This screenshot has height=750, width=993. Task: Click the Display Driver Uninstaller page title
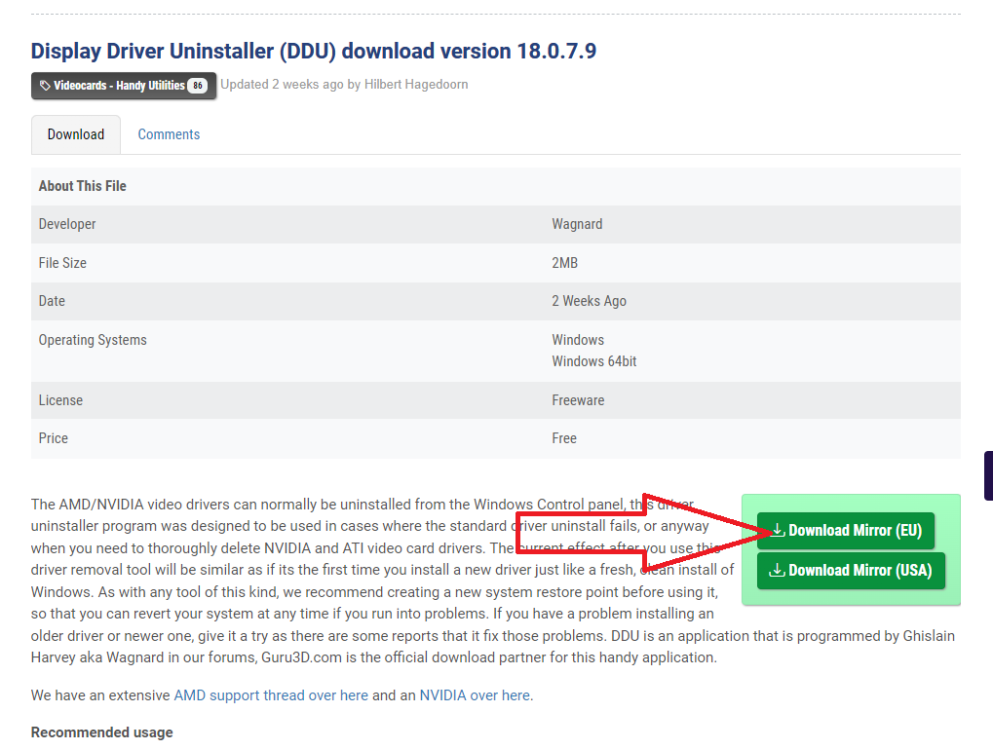pos(313,50)
